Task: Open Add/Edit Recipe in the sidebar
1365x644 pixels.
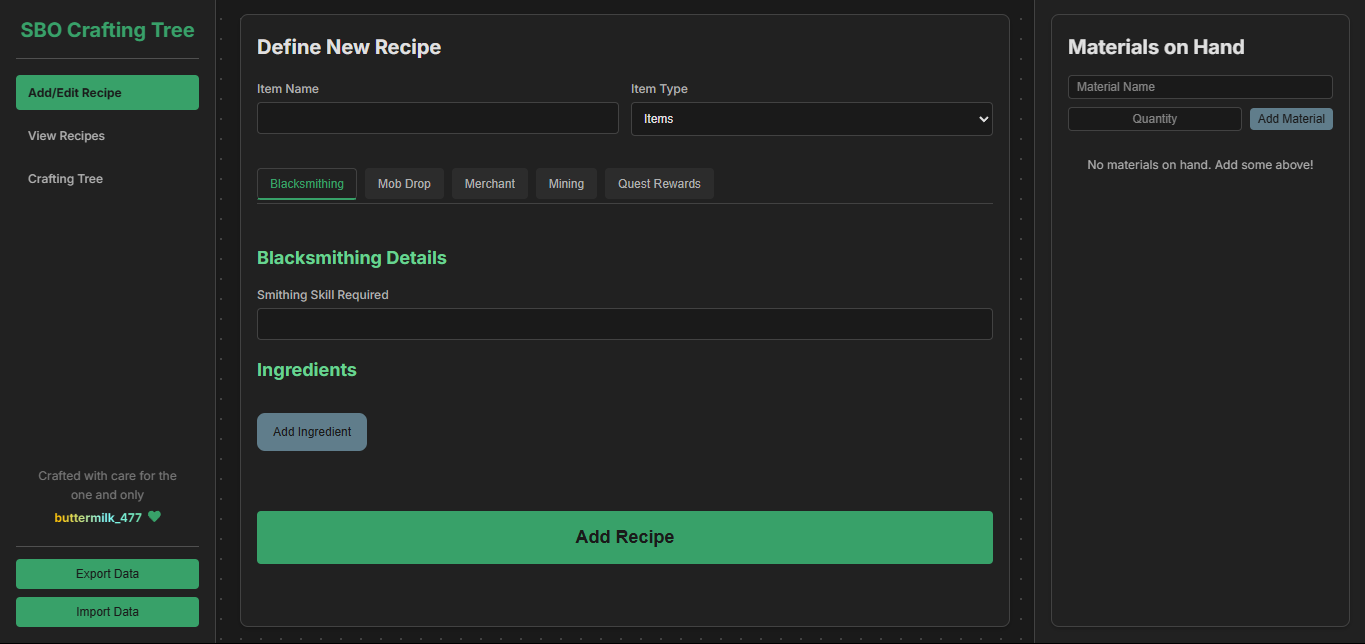Action: (107, 93)
